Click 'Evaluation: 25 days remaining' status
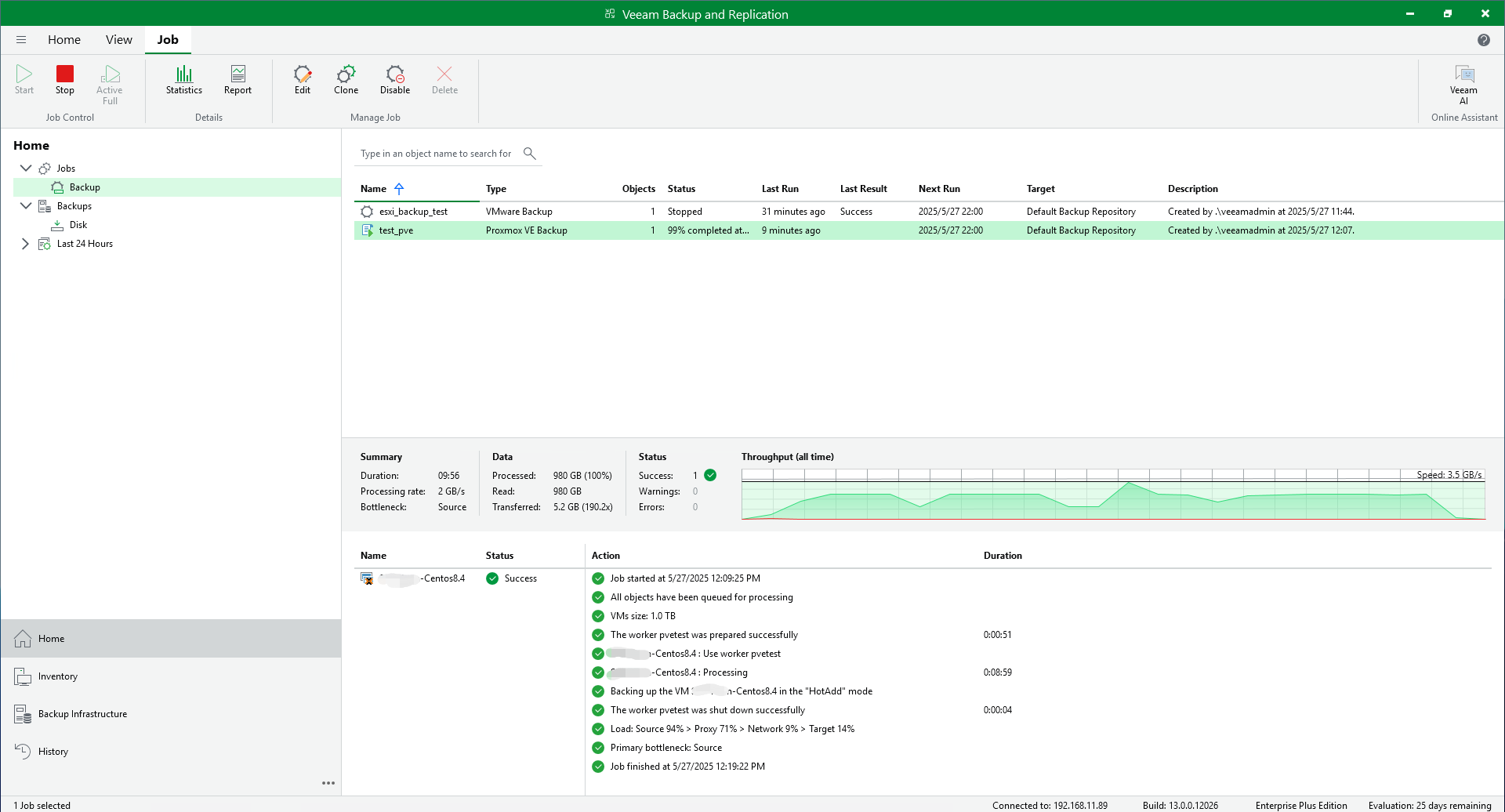The image size is (1505, 812). pos(1430,806)
